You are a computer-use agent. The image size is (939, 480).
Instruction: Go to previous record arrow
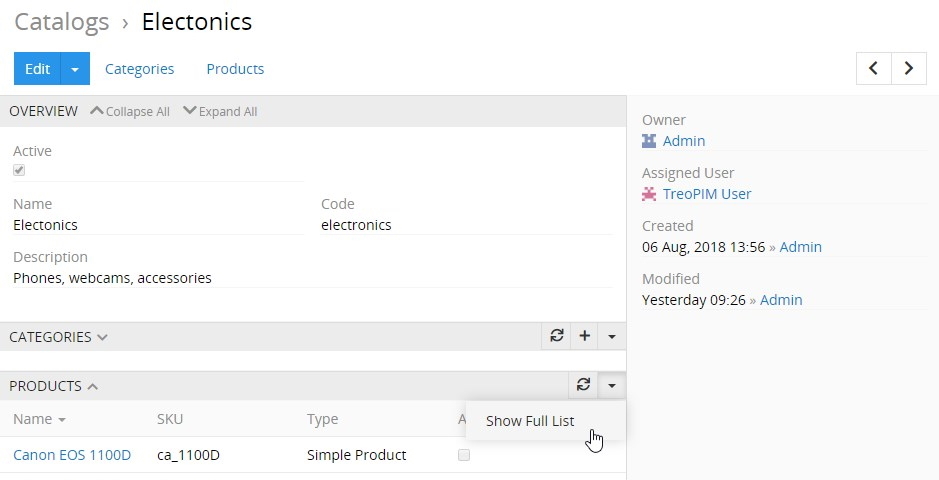click(x=874, y=68)
